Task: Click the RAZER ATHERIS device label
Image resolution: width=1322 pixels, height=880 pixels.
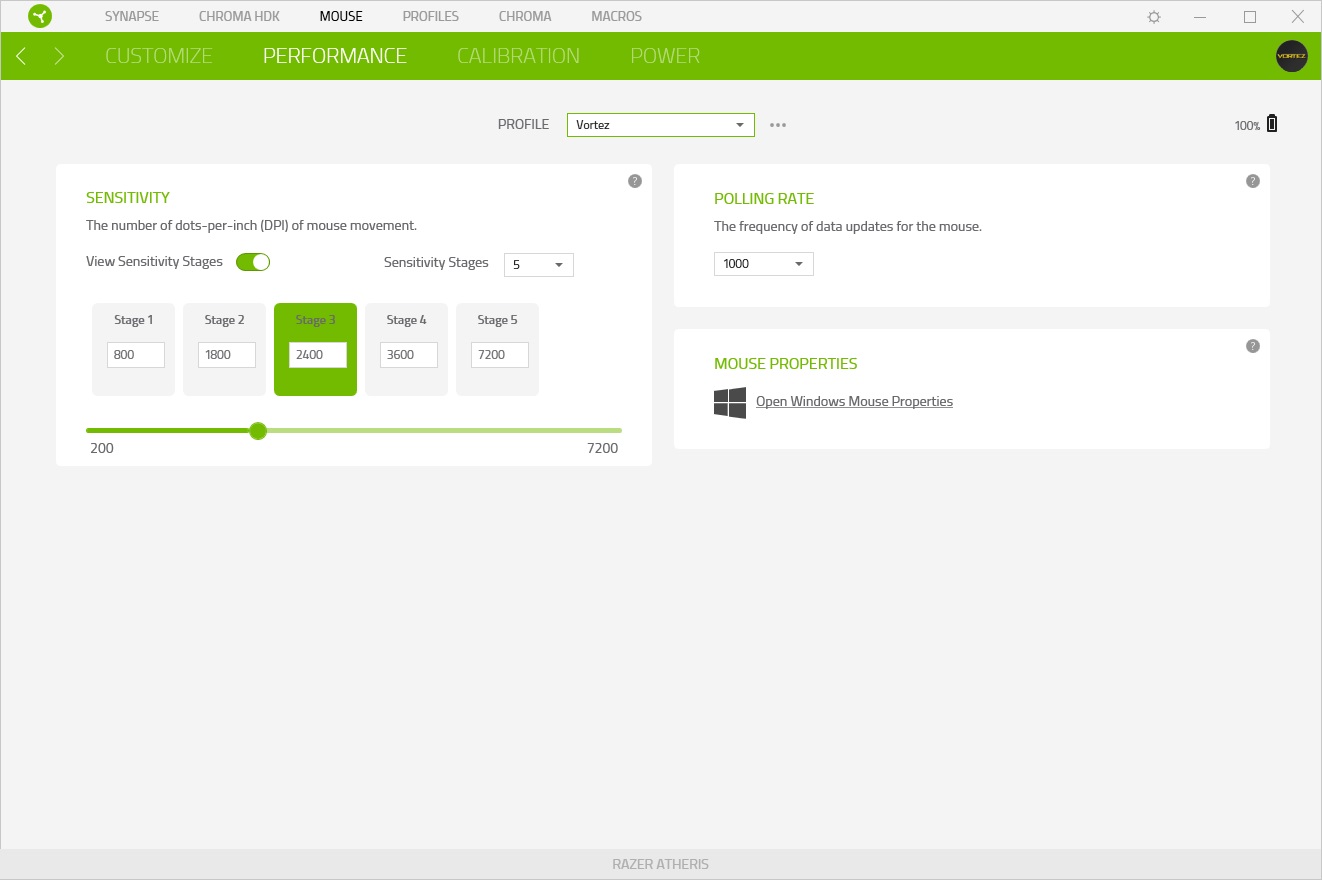Action: (660, 864)
